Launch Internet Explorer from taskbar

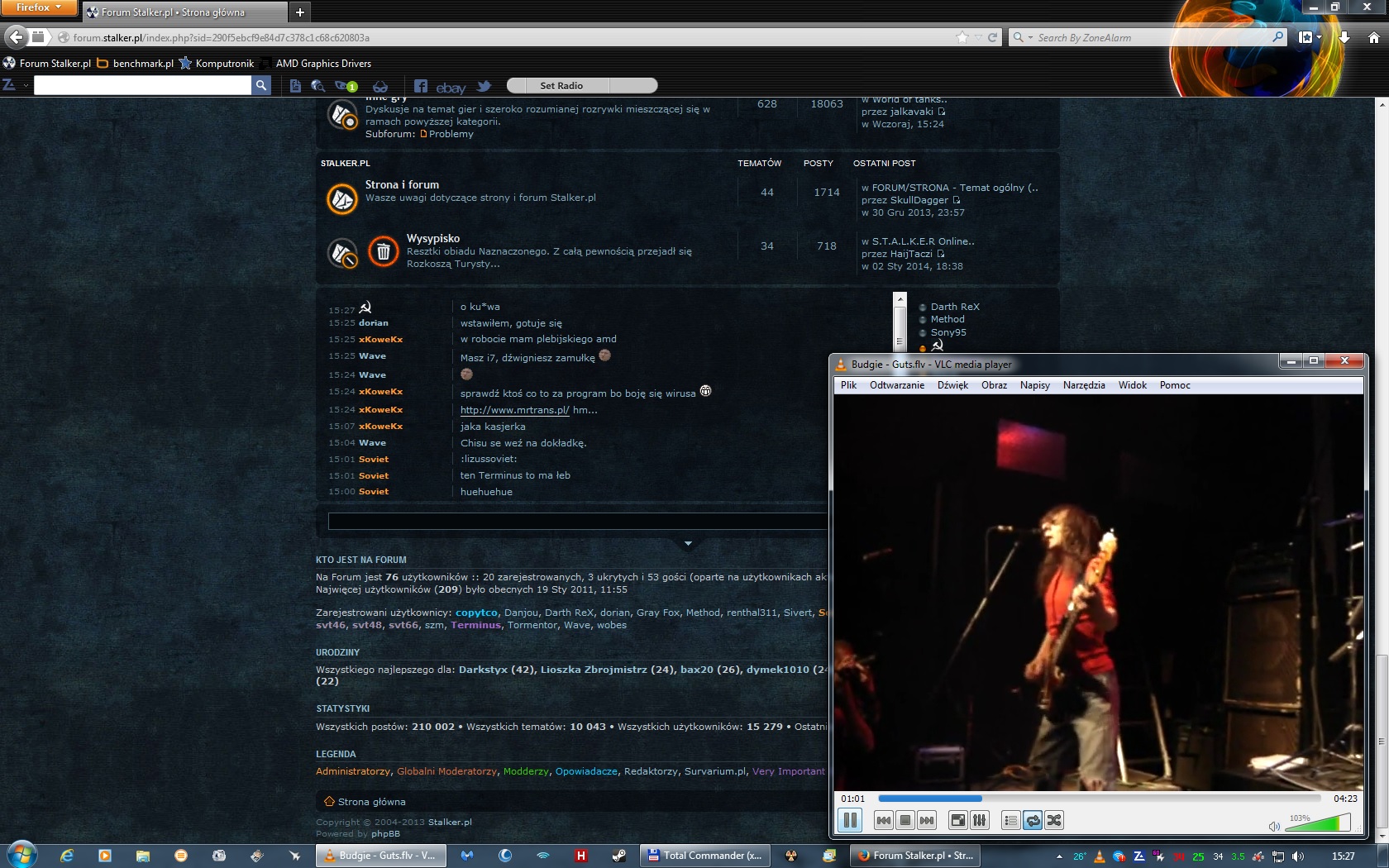67,856
